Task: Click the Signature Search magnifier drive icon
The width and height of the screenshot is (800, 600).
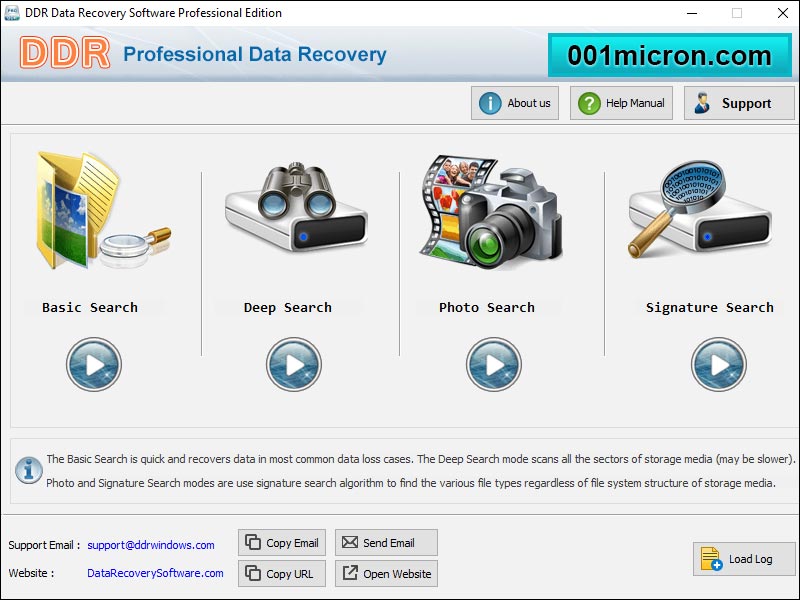Action: [699, 208]
